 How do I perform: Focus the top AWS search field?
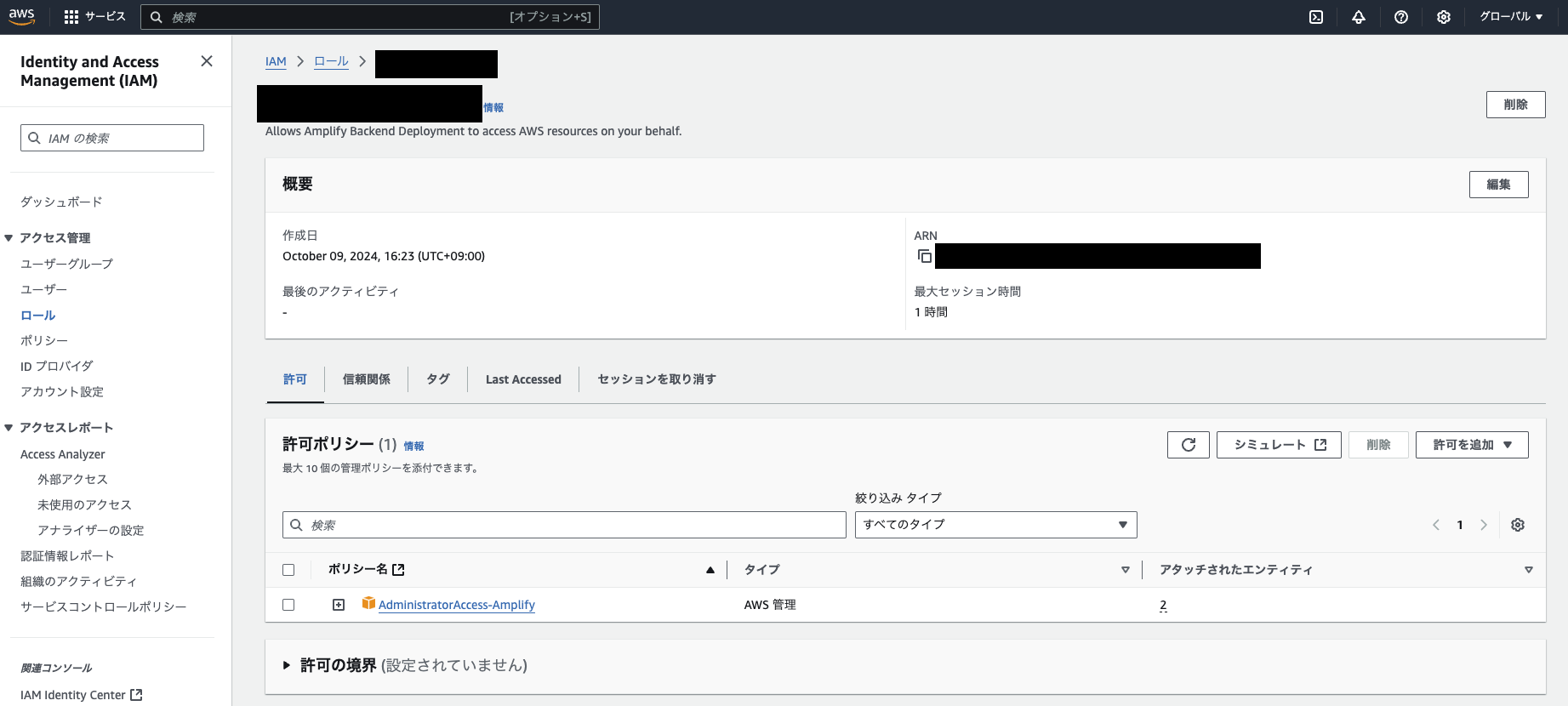(x=369, y=17)
